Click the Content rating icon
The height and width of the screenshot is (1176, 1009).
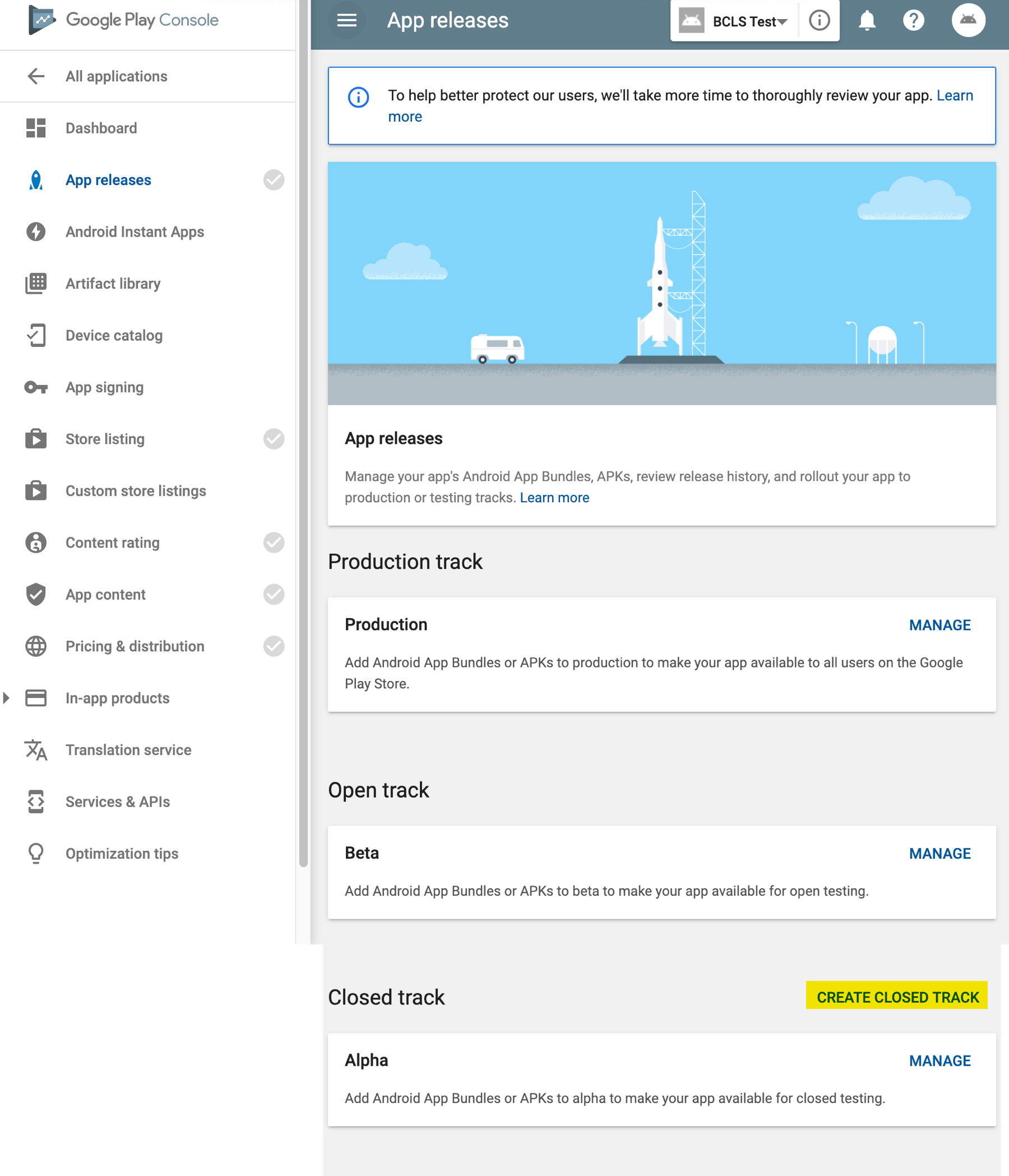point(36,543)
